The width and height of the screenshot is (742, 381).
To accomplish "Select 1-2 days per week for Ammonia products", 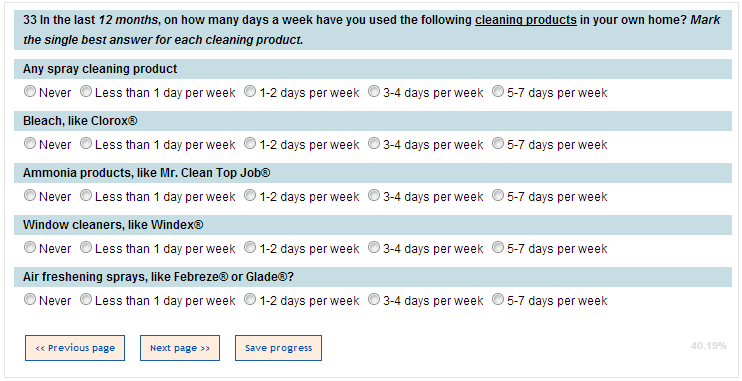I will coord(250,195).
